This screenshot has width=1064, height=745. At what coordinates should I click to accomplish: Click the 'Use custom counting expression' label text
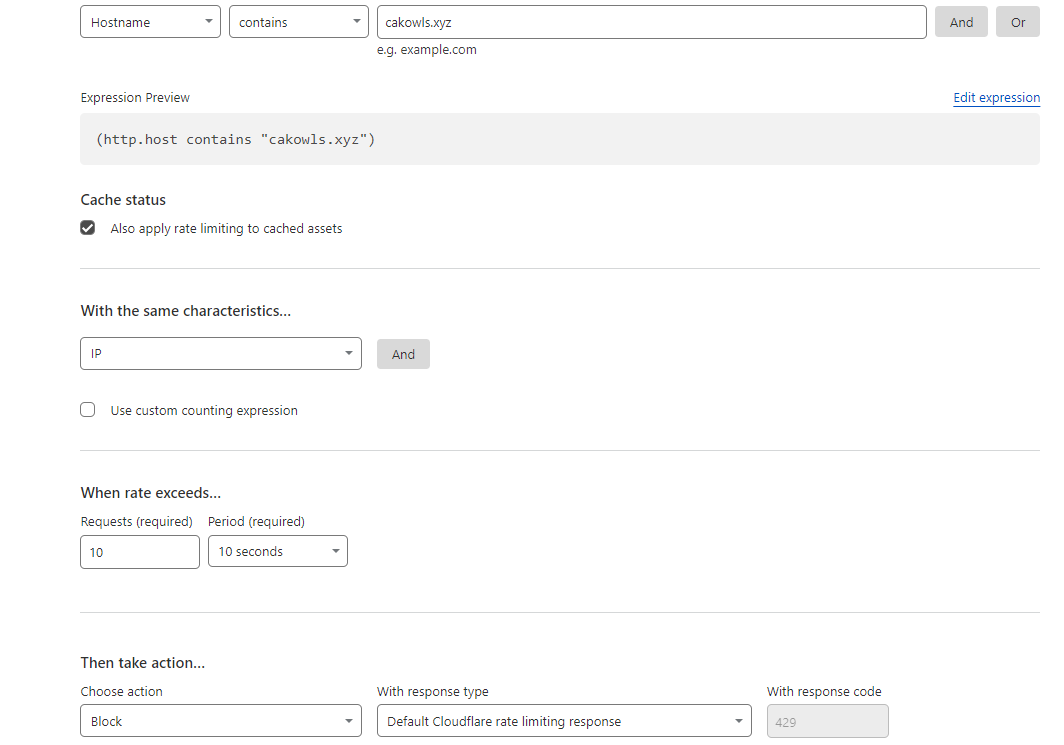point(204,411)
